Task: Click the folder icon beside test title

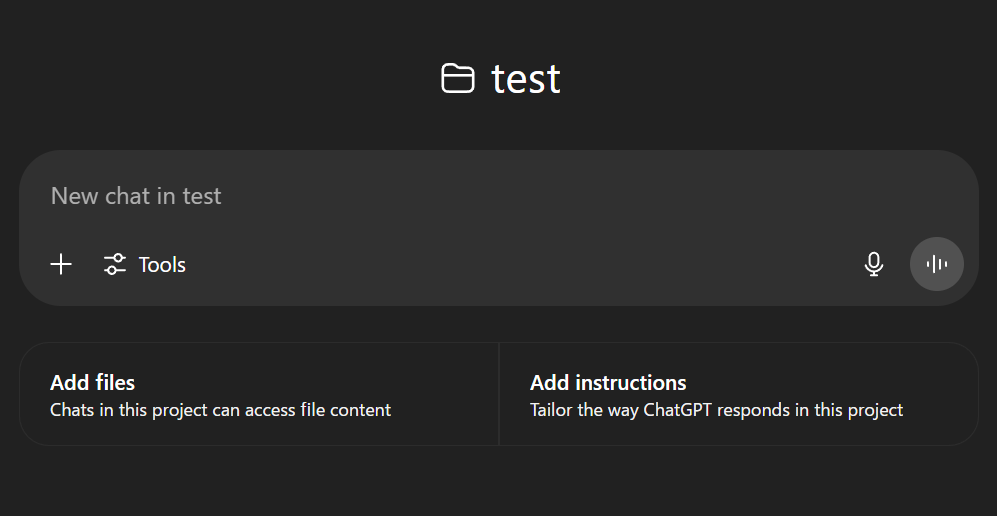Action: coord(457,79)
